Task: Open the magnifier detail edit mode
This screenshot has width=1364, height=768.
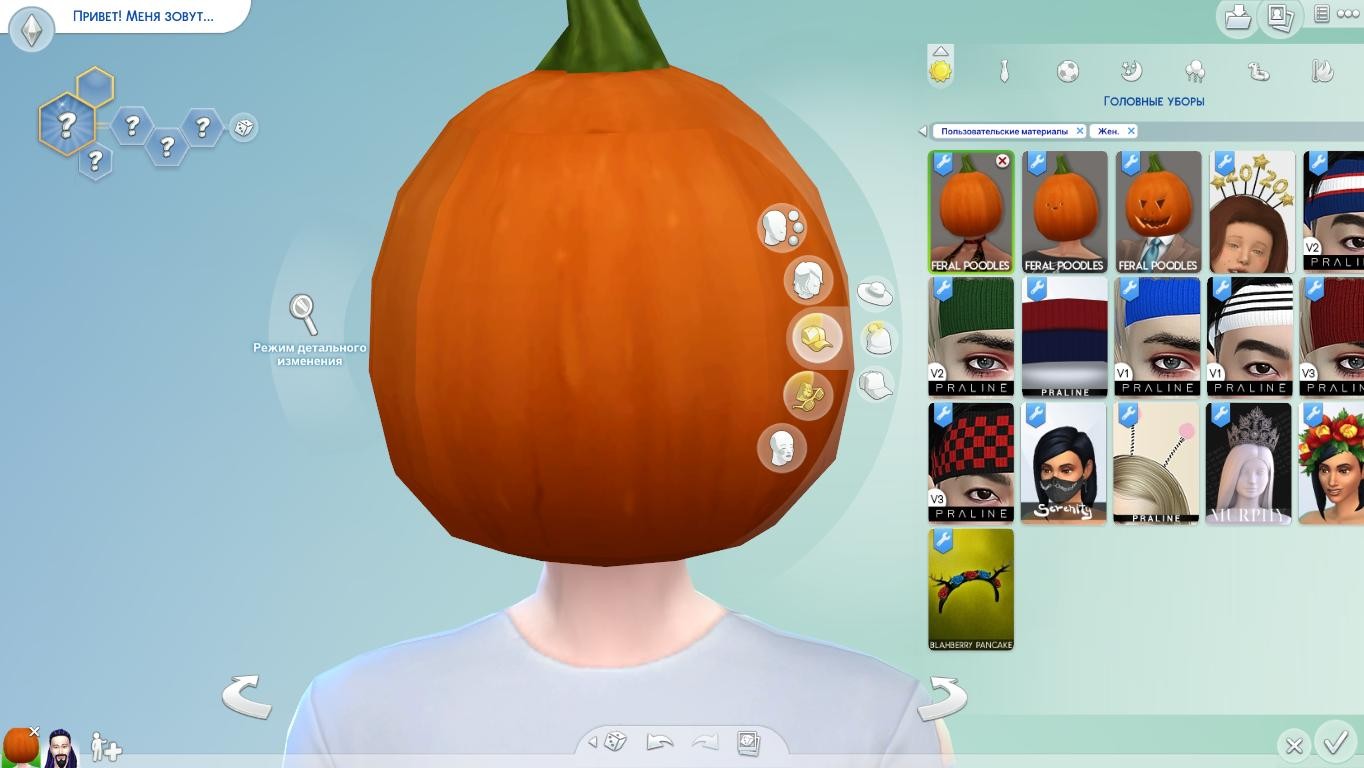Action: pyautogui.click(x=304, y=314)
